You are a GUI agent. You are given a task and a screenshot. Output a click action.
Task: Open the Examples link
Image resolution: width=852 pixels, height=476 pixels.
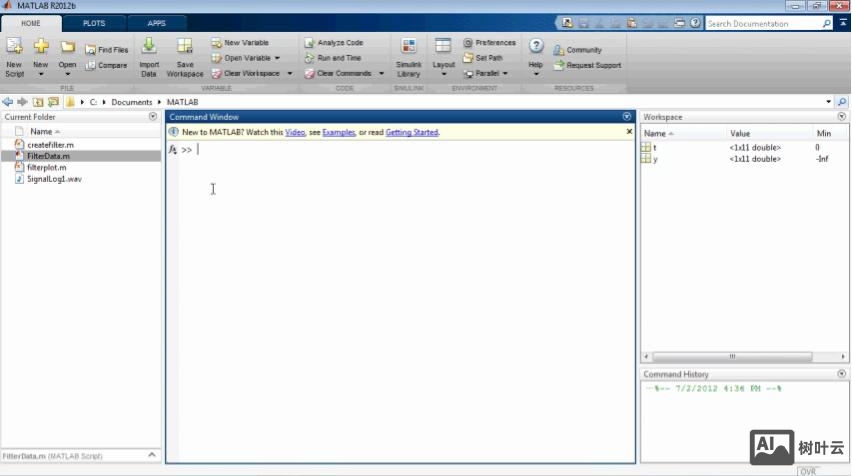coord(339,132)
